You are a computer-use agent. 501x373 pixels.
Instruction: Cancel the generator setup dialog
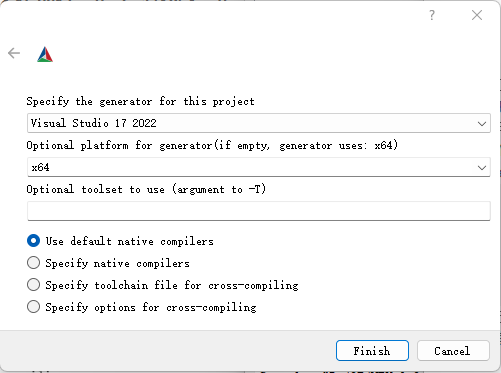coord(453,351)
